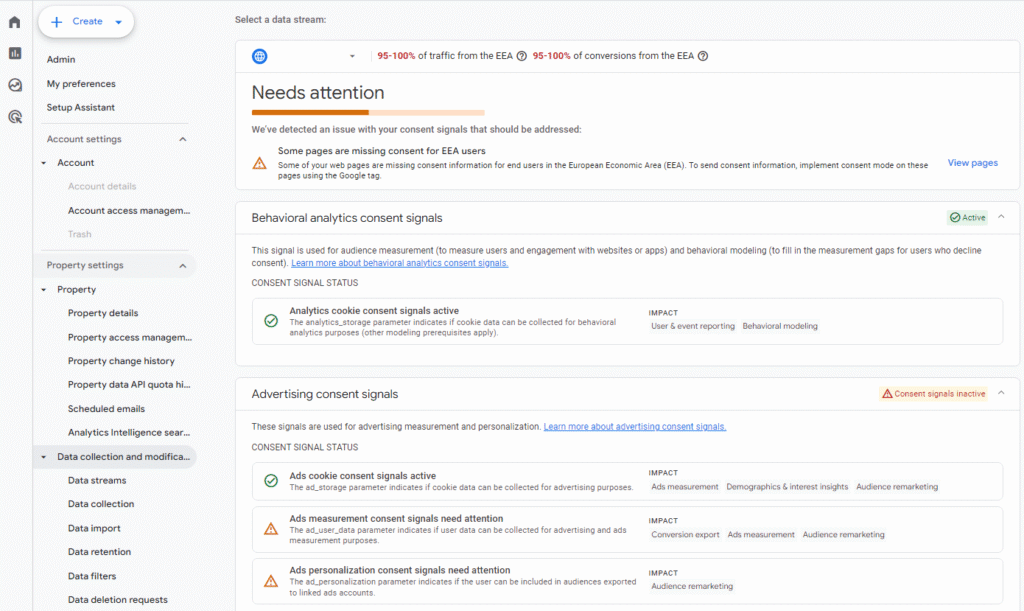Click the View pages link
This screenshot has width=1024, height=611.
click(971, 162)
